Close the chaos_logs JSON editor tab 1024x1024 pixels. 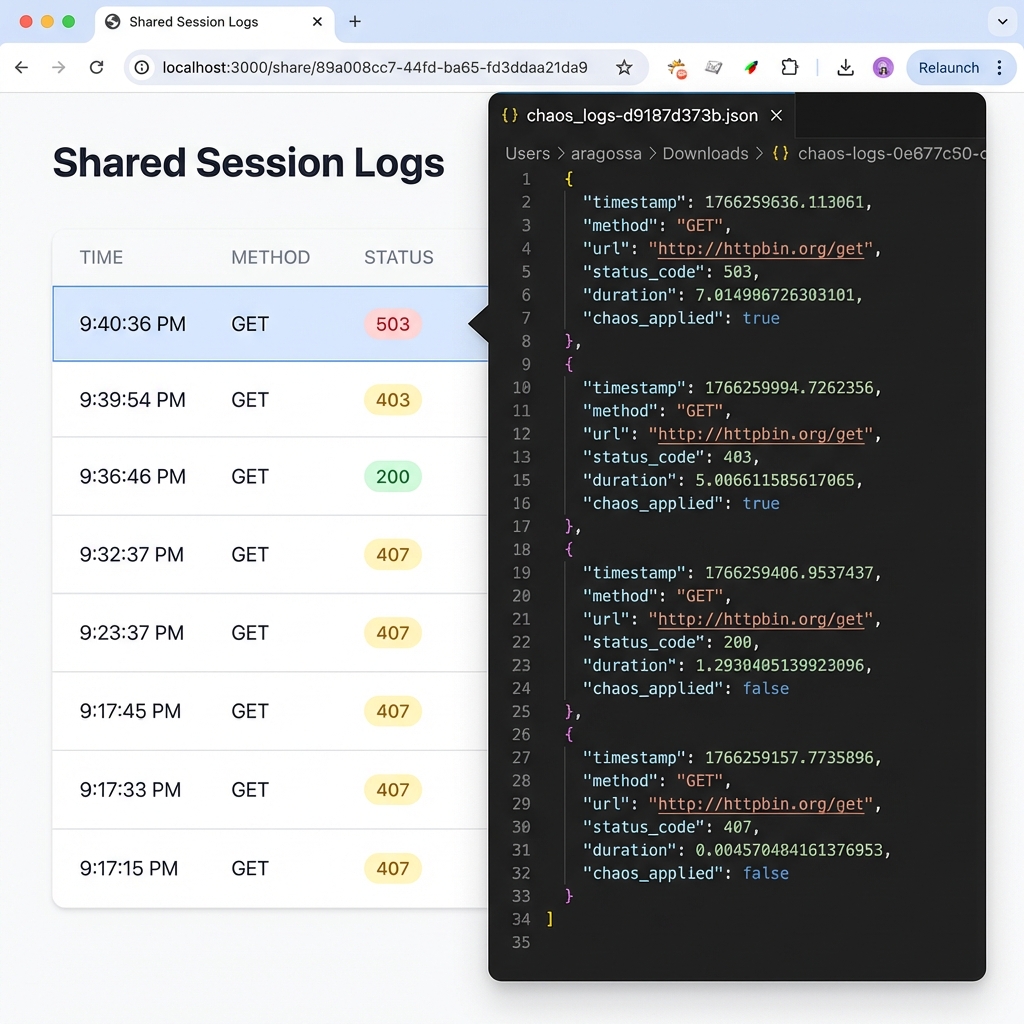(776, 116)
